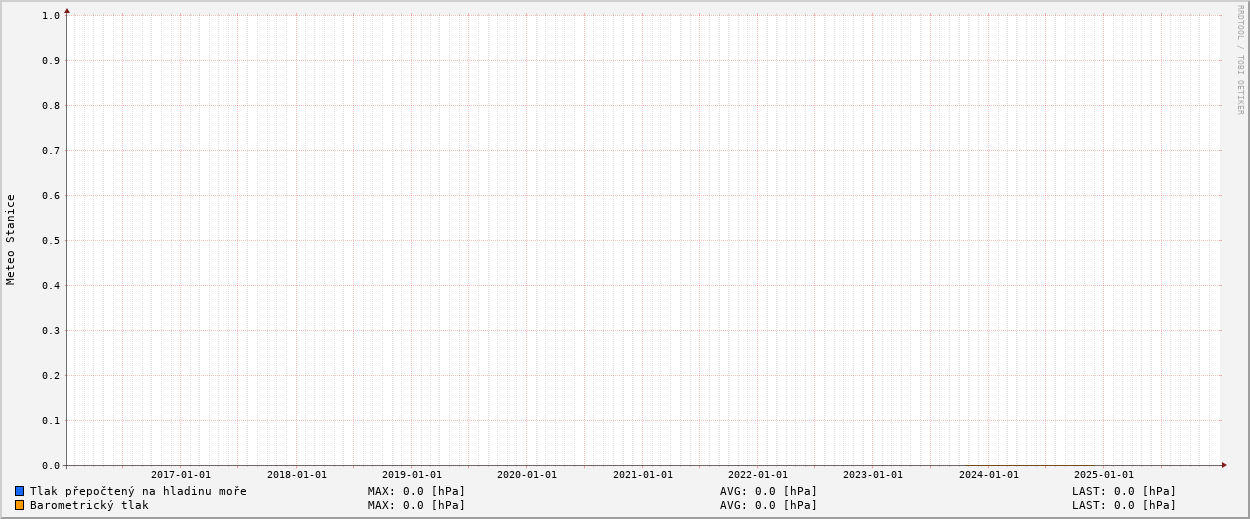The height and width of the screenshot is (519, 1250).
Task: Click the 0.0 Y-axis tick label
Action: coord(51,465)
